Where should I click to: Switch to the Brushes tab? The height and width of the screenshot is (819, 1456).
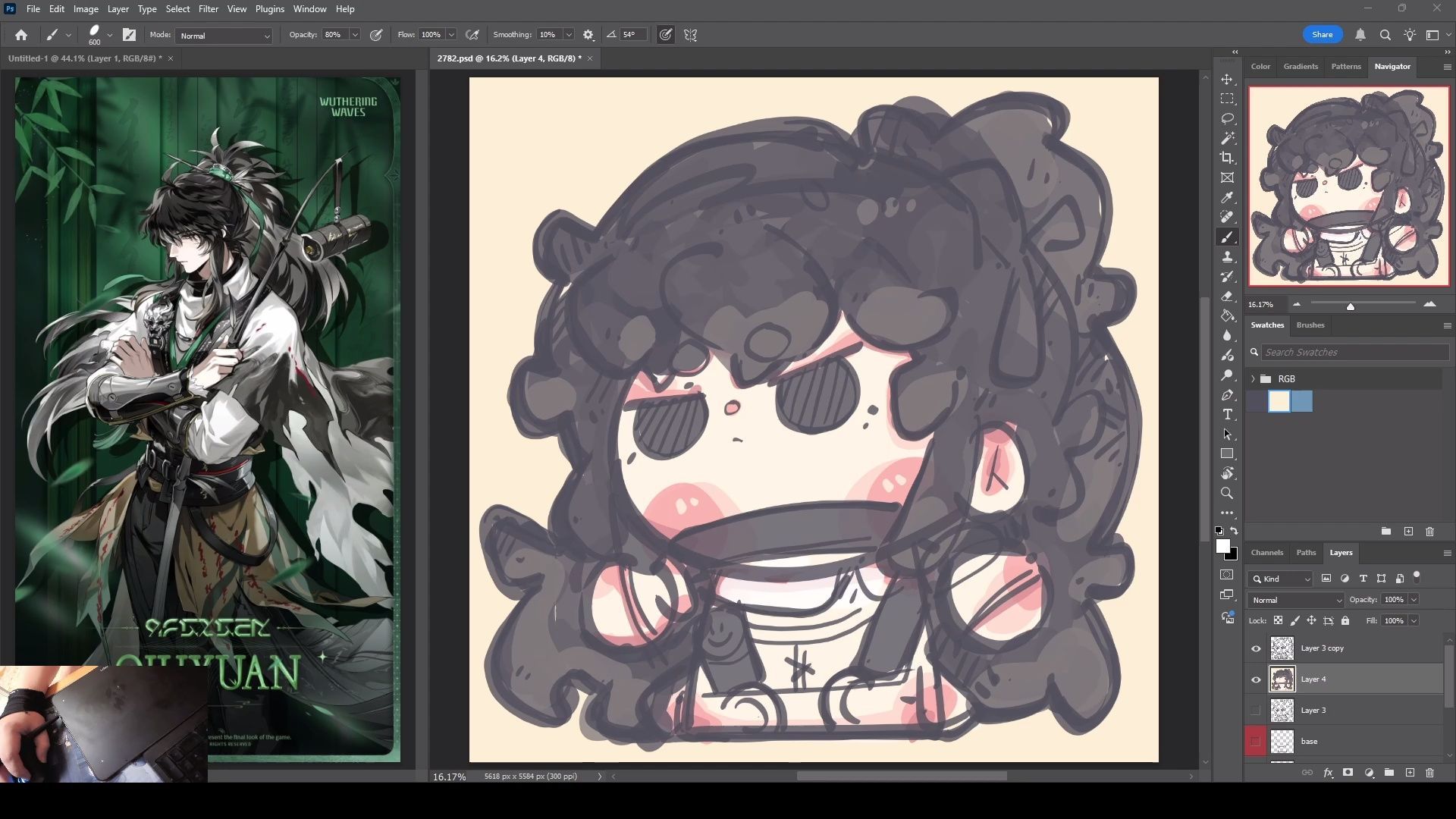[1310, 325]
